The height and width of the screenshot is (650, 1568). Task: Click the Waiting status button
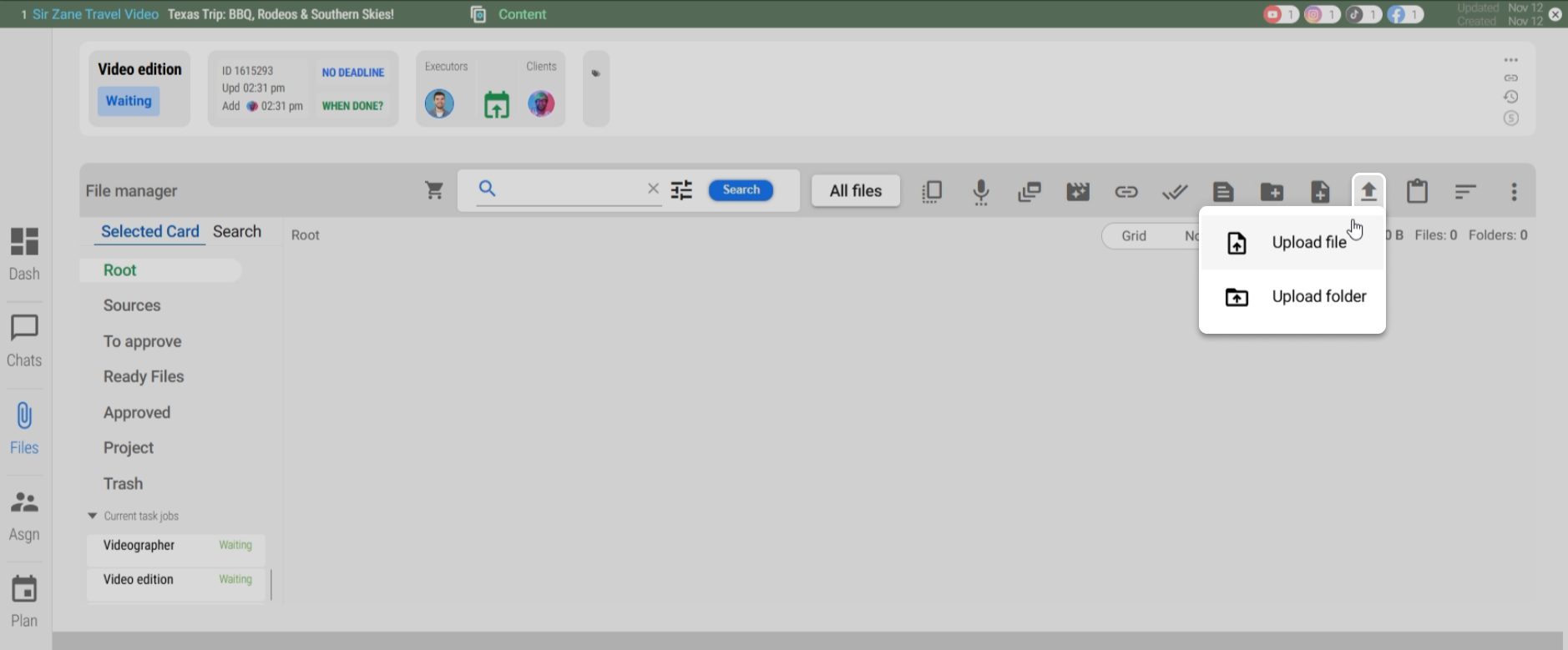tap(129, 101)
